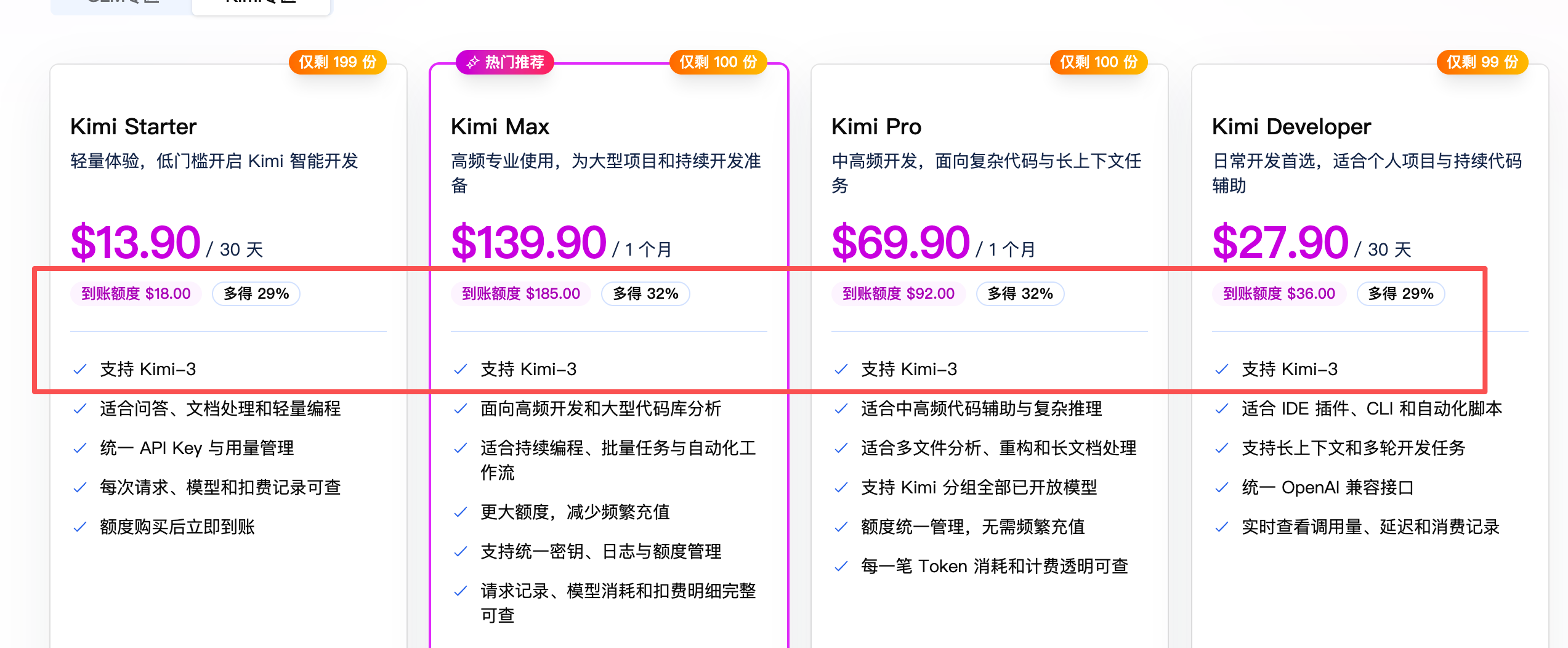
Task: Click the checkmark beside 支持长上下文和多轮开发任务
Action: (1222, 448)
